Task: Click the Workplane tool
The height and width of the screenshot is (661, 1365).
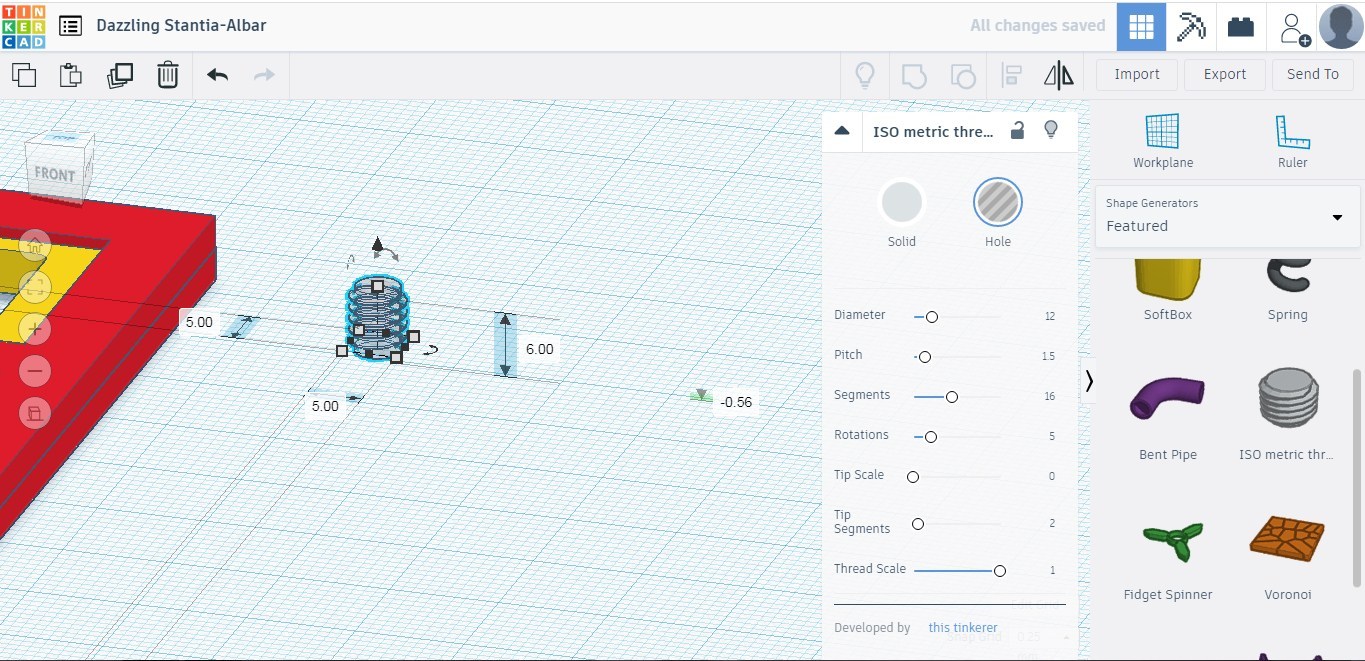Action: [1162, 141]
